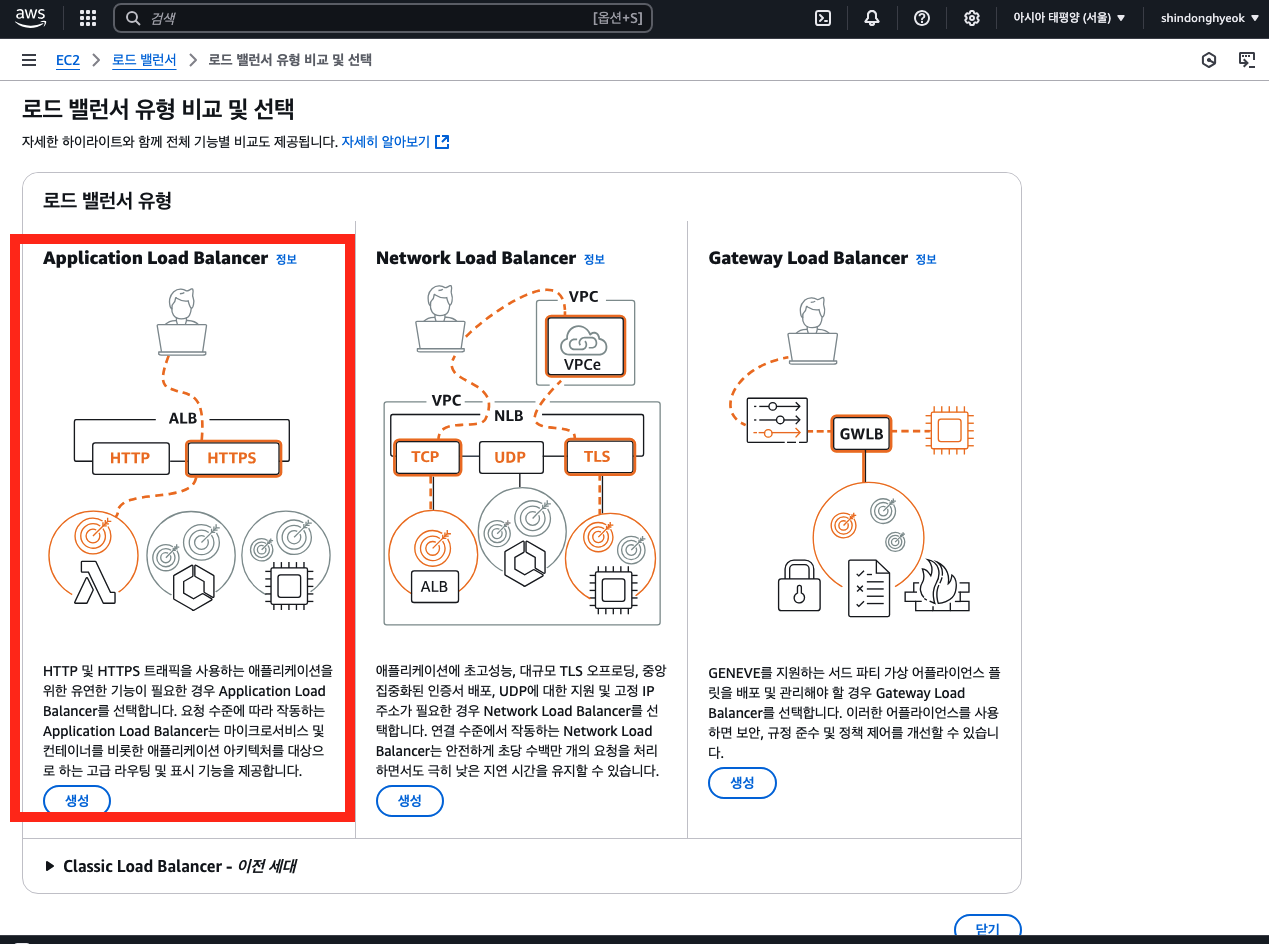1269x944 pixels.
Task: Open 자세히 알아보기 link
Action: click(x=385, y=142)
